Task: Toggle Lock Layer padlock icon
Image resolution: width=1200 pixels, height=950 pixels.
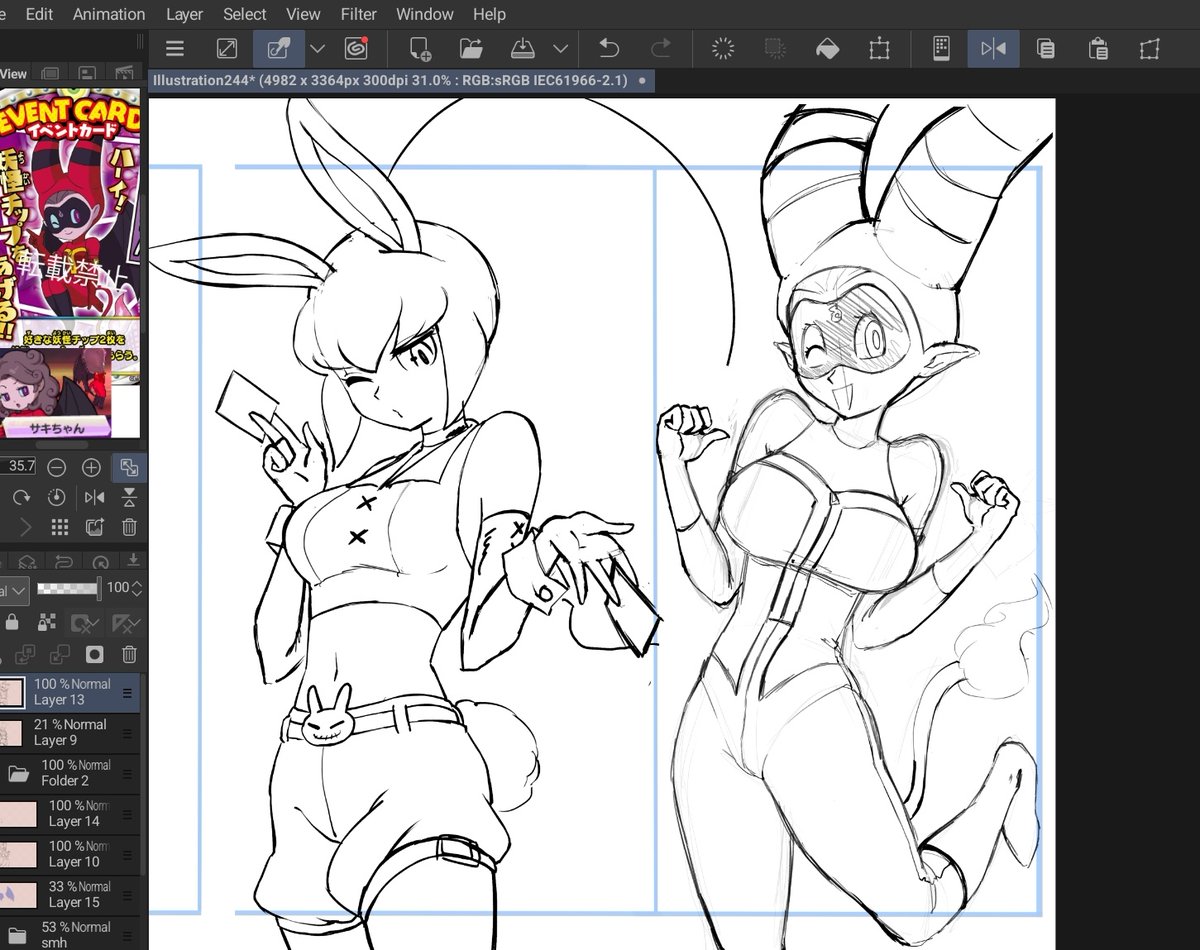Action: (12, 623)
